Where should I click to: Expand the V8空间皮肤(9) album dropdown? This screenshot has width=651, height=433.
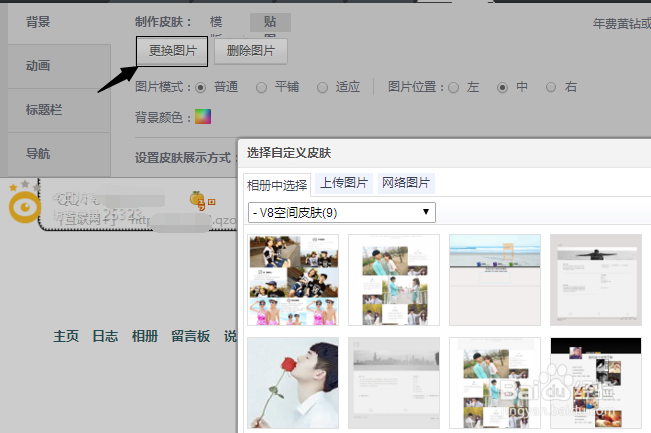tap(342, 213)
